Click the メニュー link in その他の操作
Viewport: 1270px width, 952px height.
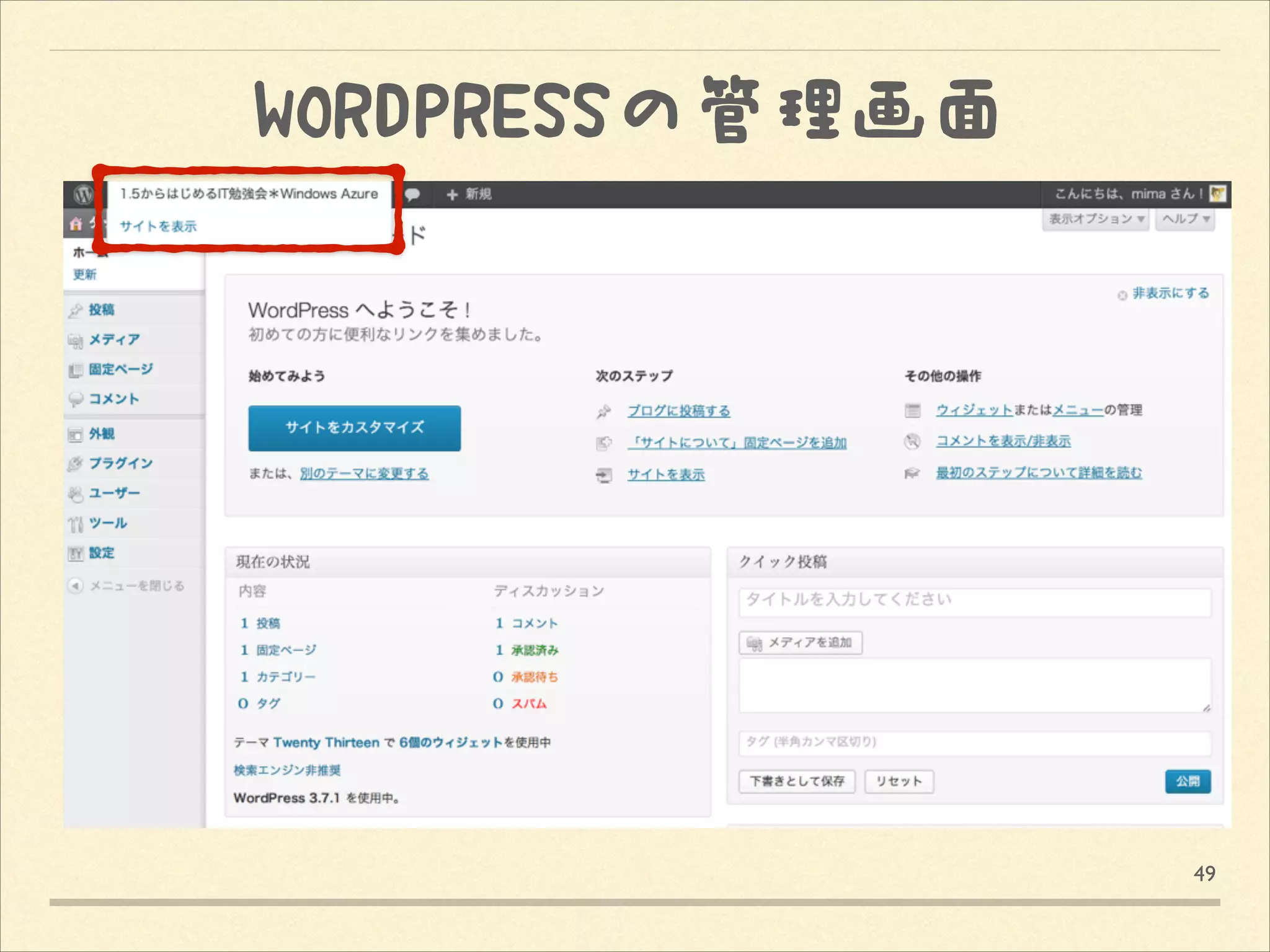tap(1078, 410)
